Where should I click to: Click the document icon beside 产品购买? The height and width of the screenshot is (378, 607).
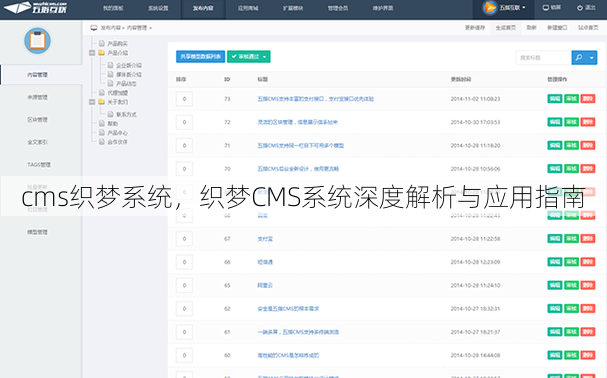point(101,43)
